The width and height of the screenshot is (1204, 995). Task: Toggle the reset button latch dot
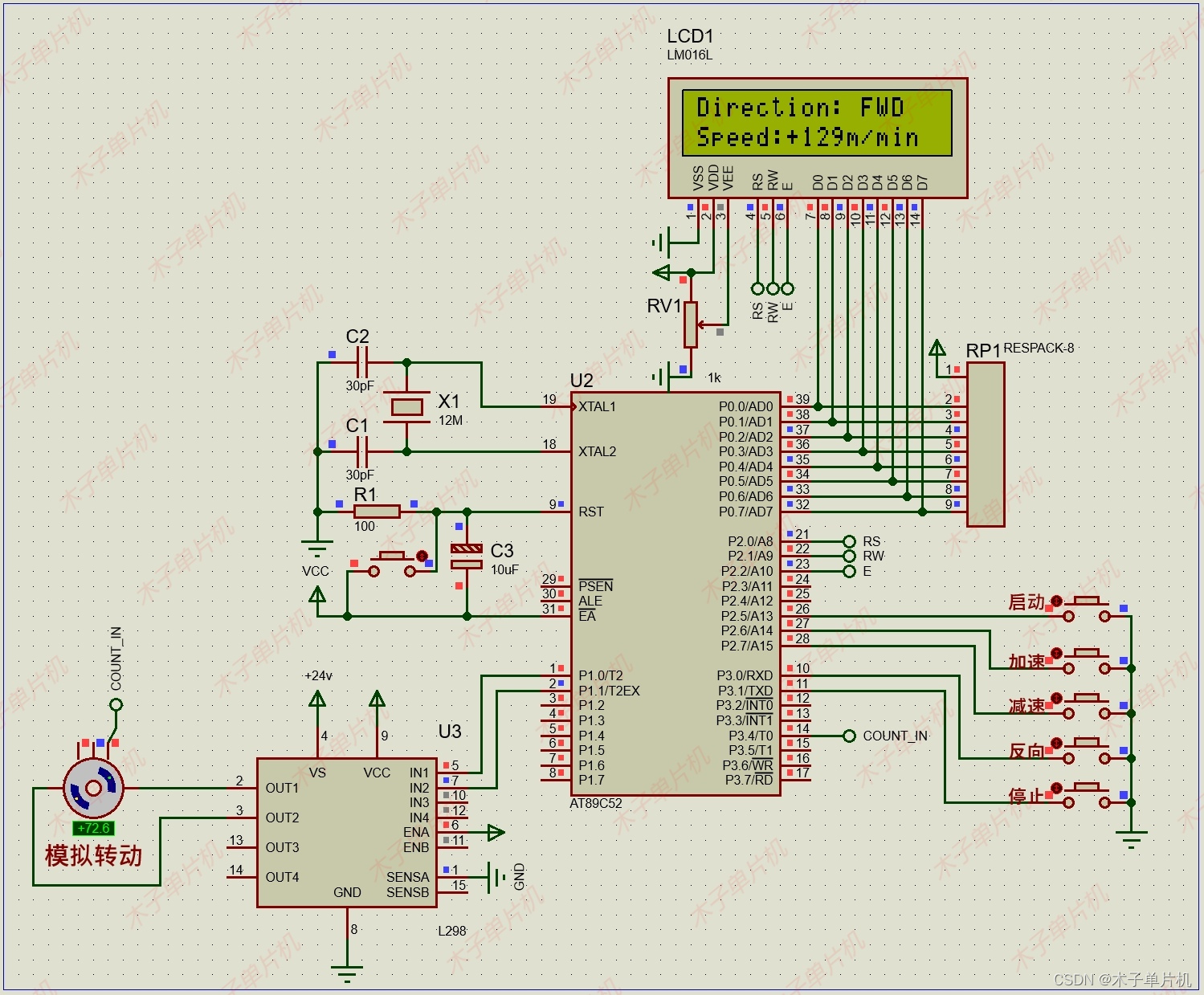[x=422, y=556]
